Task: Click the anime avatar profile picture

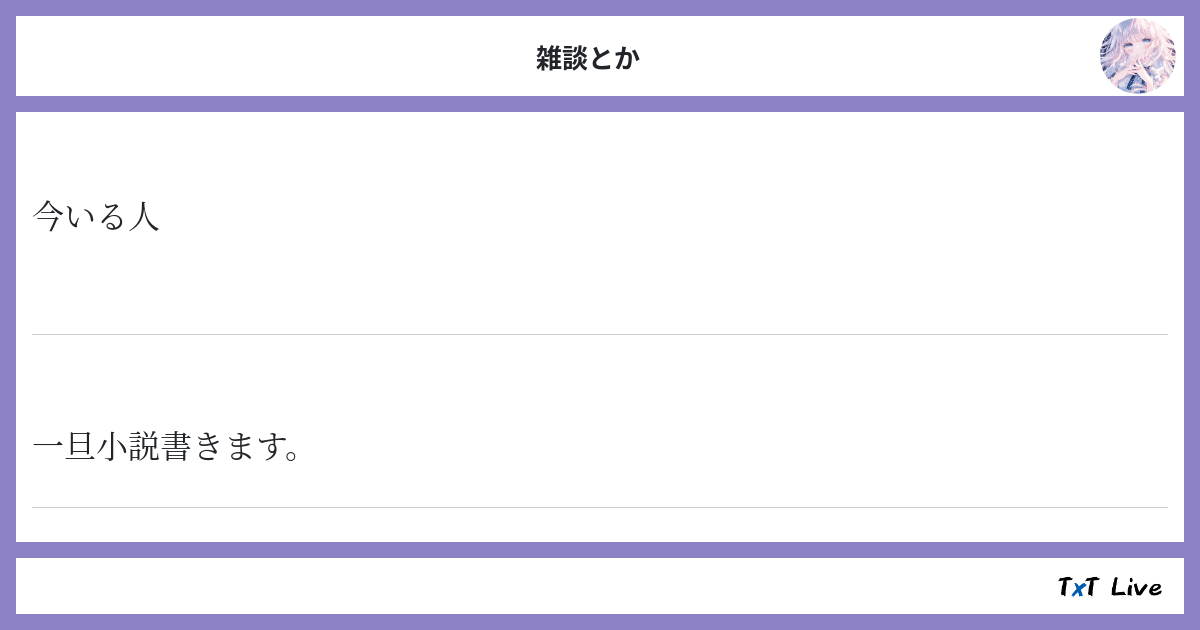Action: click(x=1137, y=56)
